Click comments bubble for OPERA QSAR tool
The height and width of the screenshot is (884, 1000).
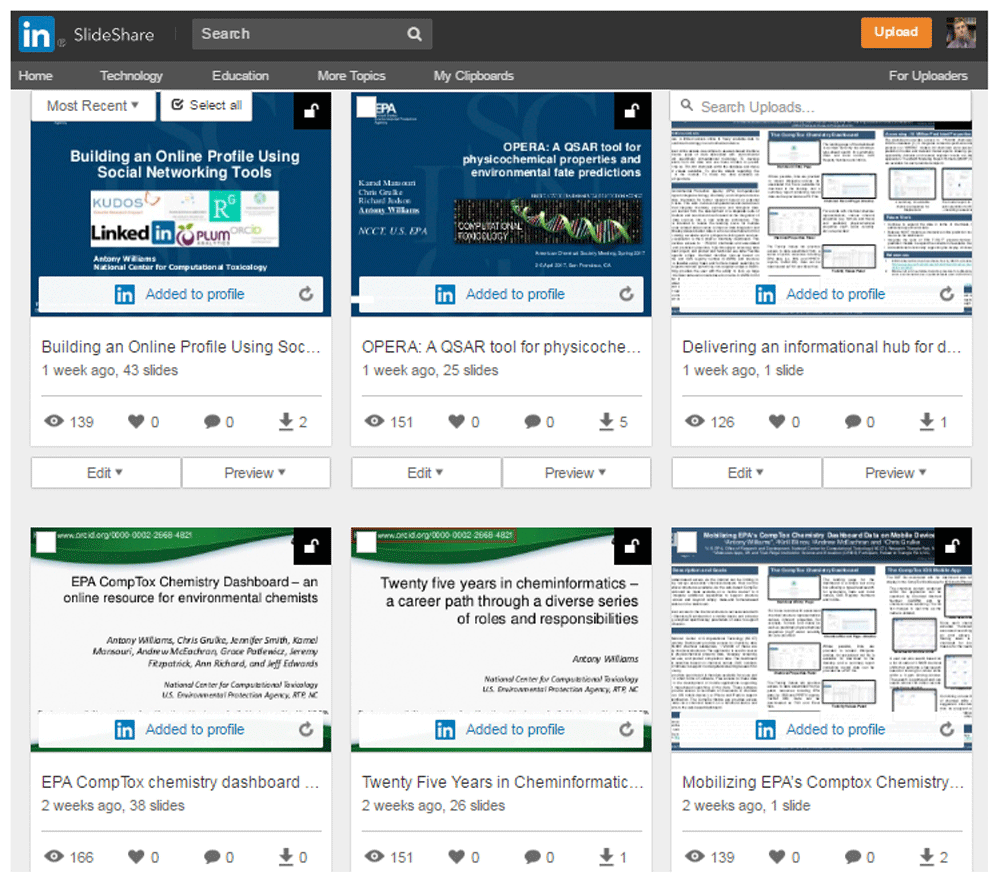coord(533,422)
